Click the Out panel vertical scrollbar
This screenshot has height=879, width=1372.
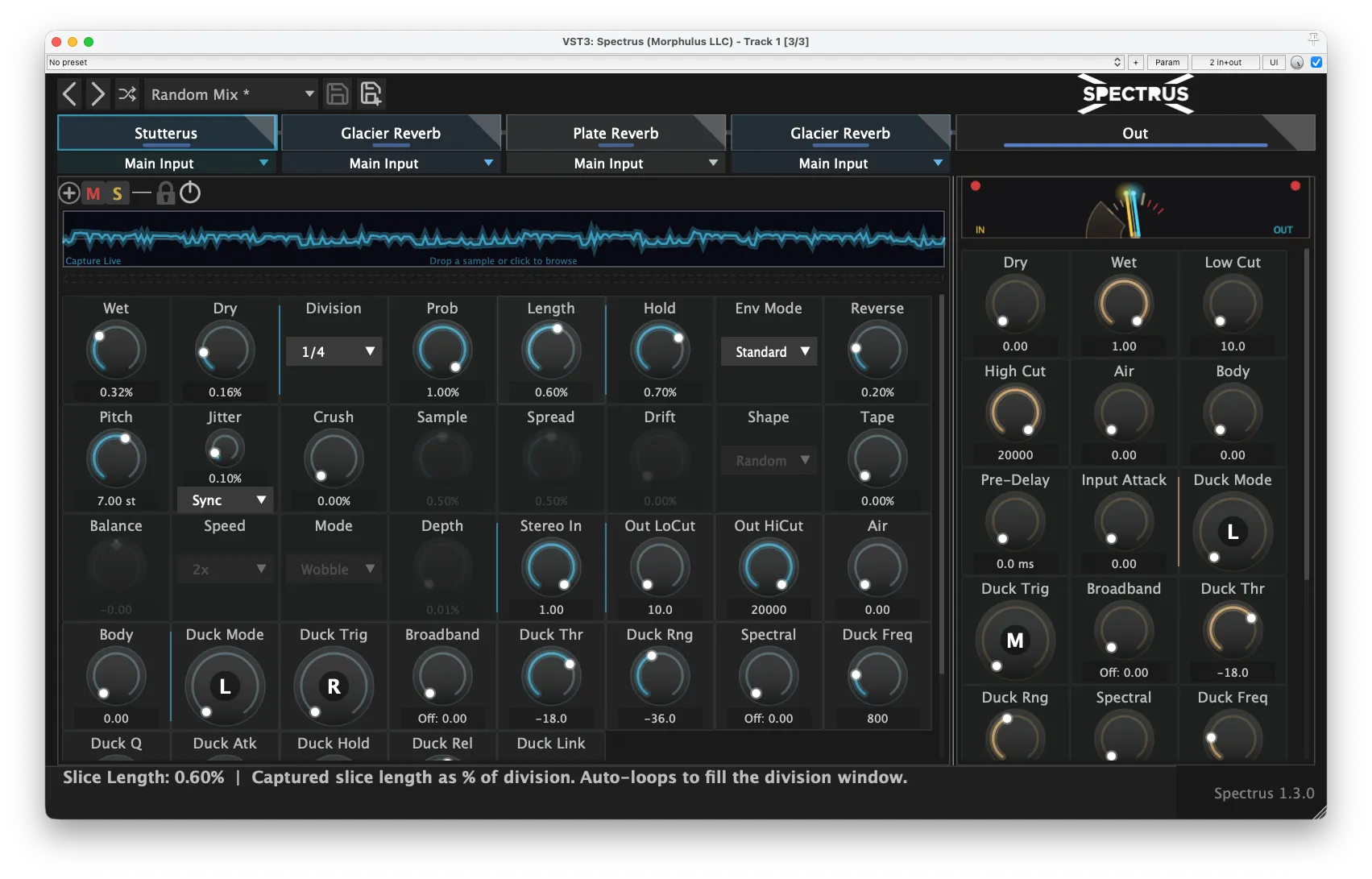pos(1306,413)
